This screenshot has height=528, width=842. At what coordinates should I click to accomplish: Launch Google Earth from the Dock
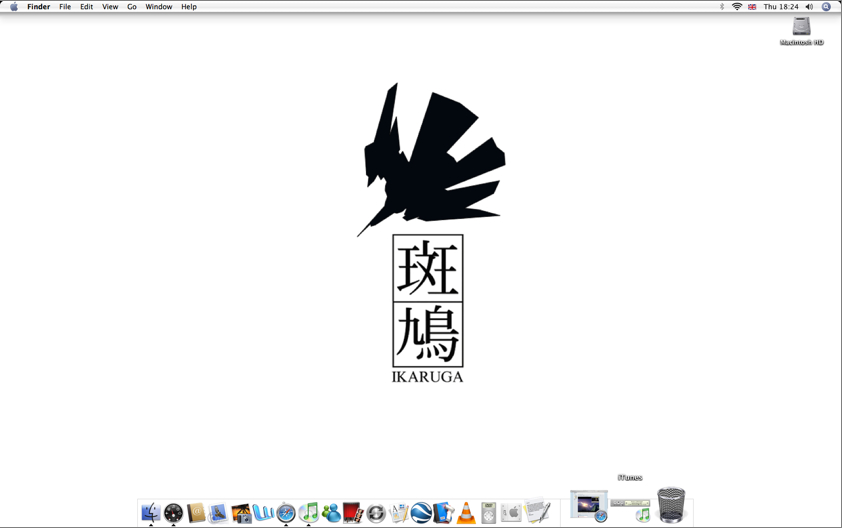click(x=421, y=513)
